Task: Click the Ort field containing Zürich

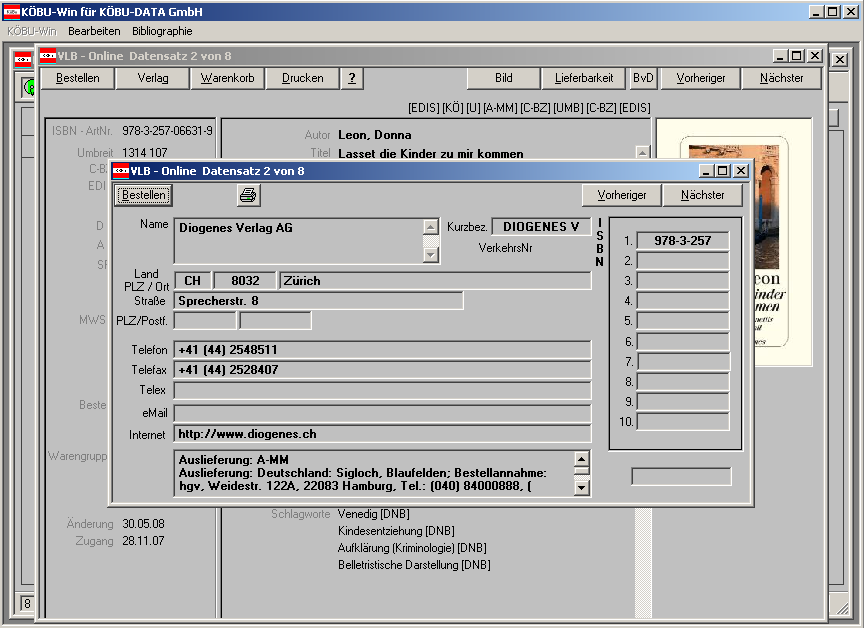Action: [435, 281]
